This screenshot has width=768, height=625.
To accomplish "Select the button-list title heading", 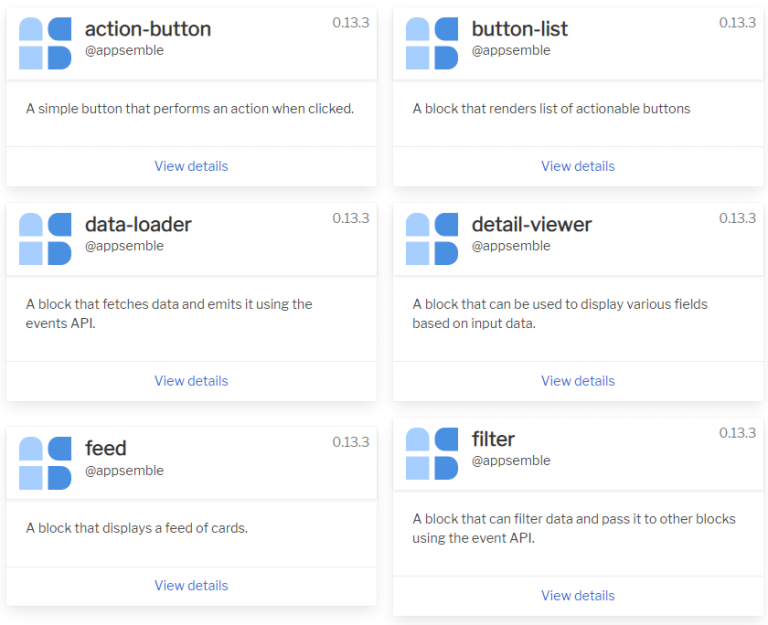I will coord(522,29).
